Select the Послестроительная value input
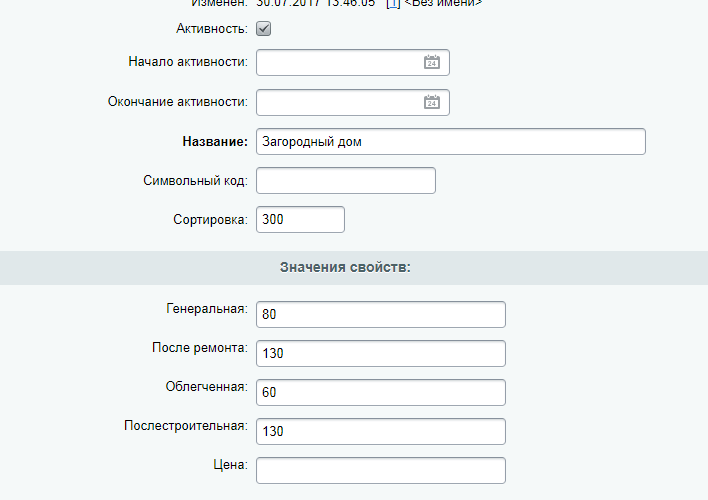 (380, 431)
